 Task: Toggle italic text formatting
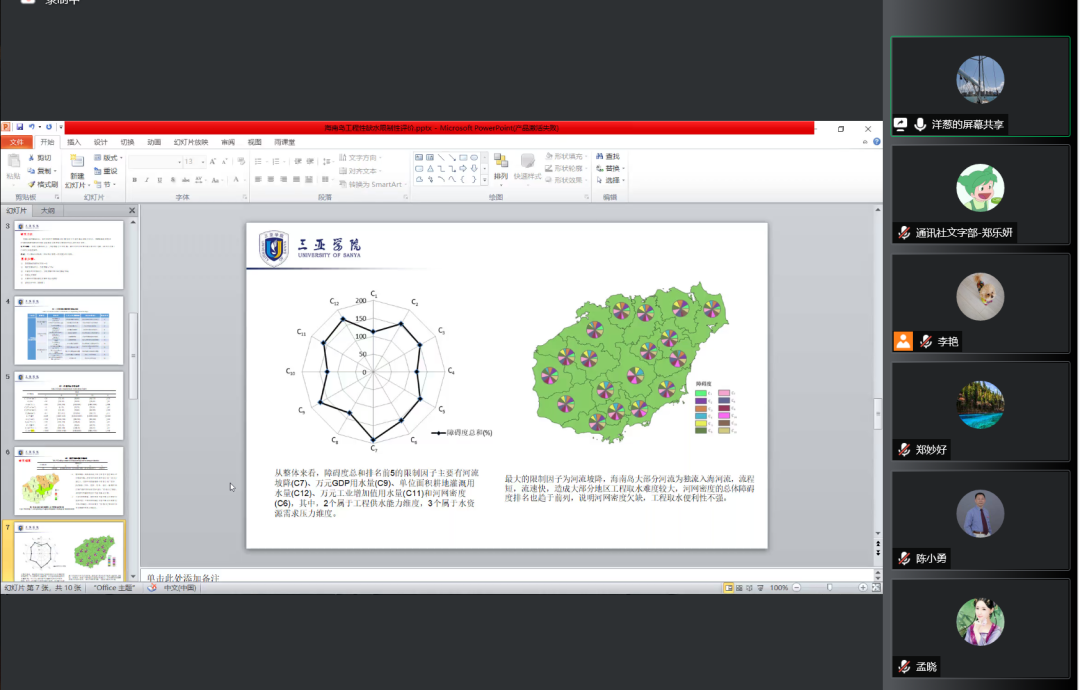coord(147,180)
